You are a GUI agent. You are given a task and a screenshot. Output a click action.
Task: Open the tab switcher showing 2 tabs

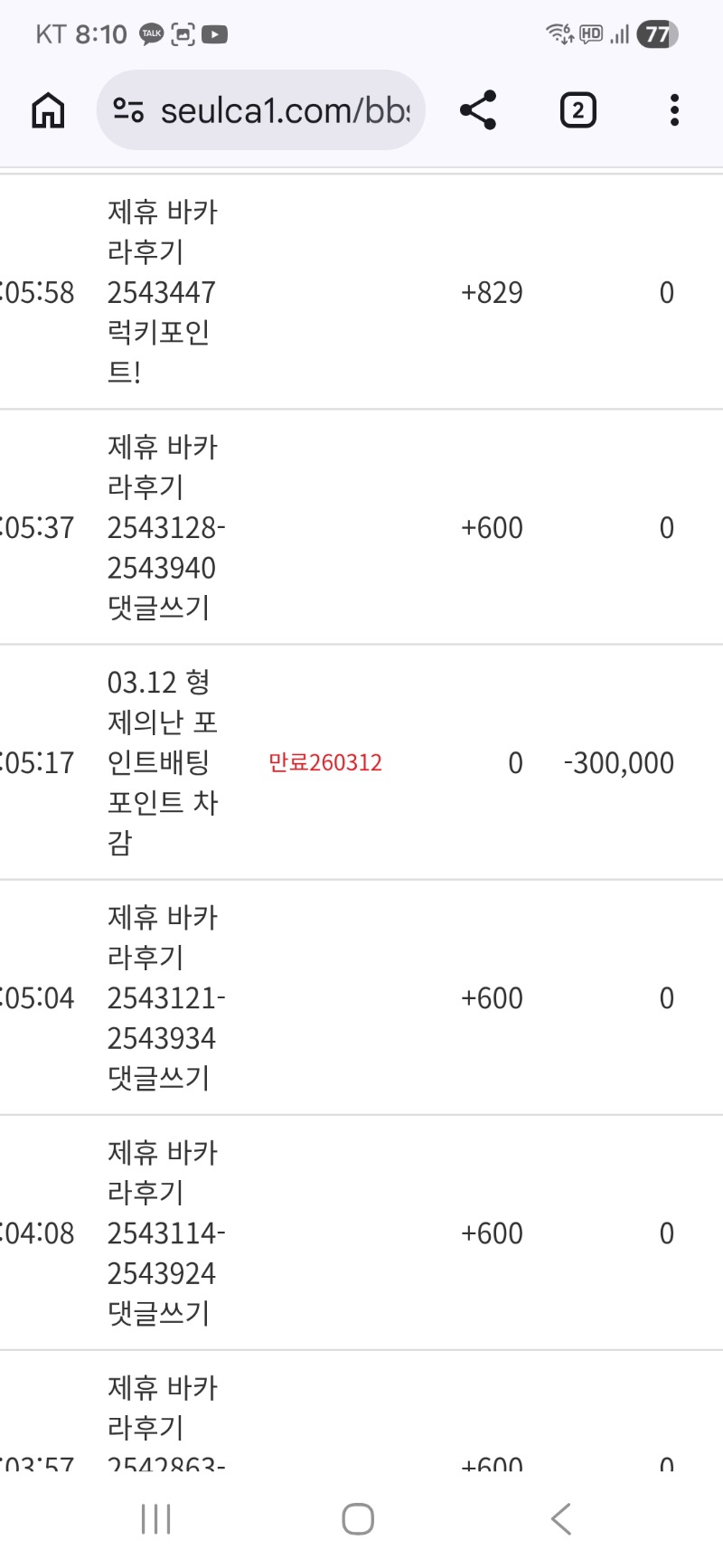[x=577, y=110]
